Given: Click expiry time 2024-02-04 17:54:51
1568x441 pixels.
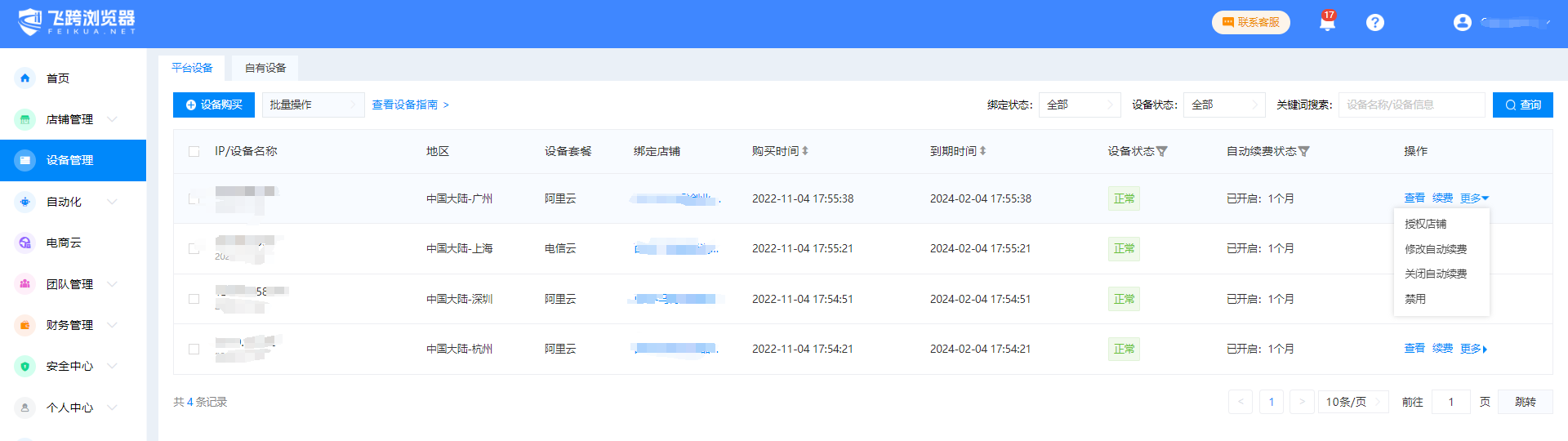Looking at the screenshot, I should coord(980,299).
